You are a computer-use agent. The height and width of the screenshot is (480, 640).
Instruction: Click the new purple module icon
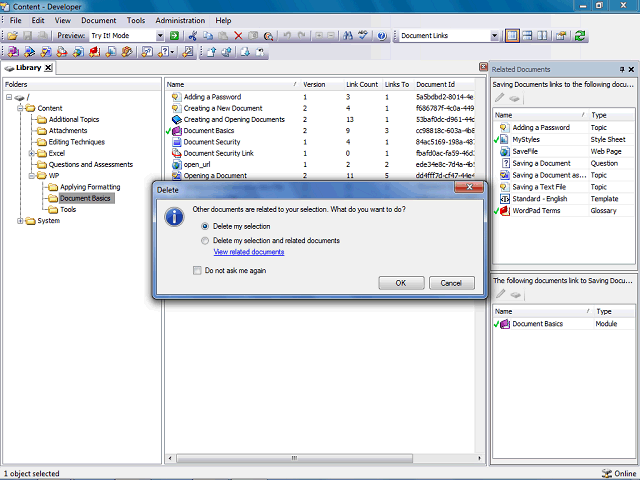[13, 52]
